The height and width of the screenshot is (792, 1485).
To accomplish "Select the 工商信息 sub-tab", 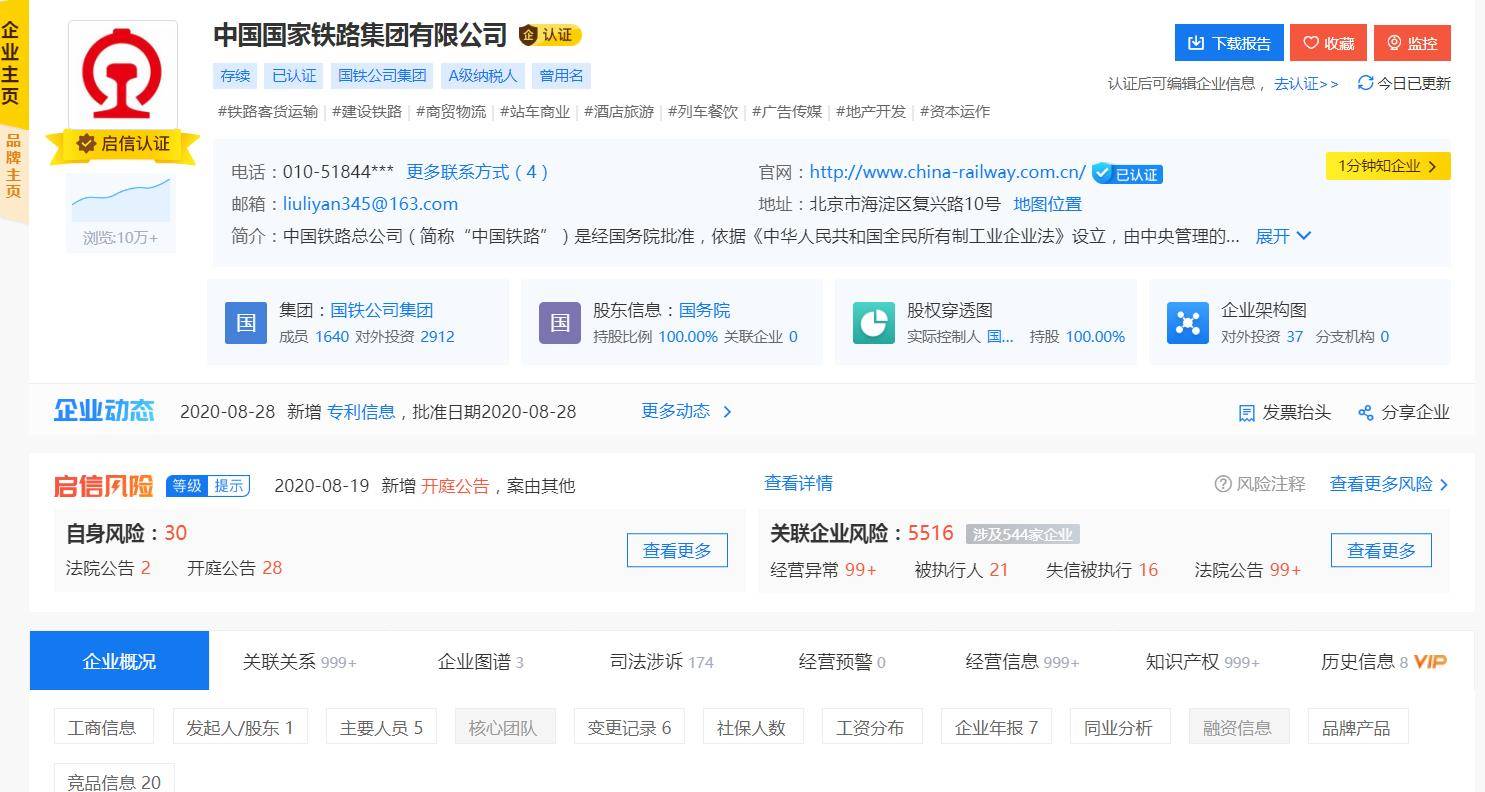I will pos(102,728).
